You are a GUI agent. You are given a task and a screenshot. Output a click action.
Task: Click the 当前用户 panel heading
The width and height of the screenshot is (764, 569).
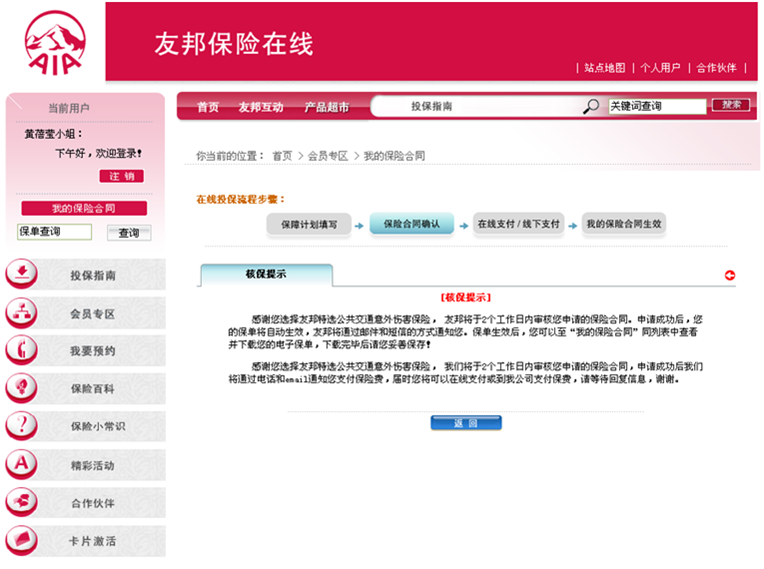(x=69, y=108)
